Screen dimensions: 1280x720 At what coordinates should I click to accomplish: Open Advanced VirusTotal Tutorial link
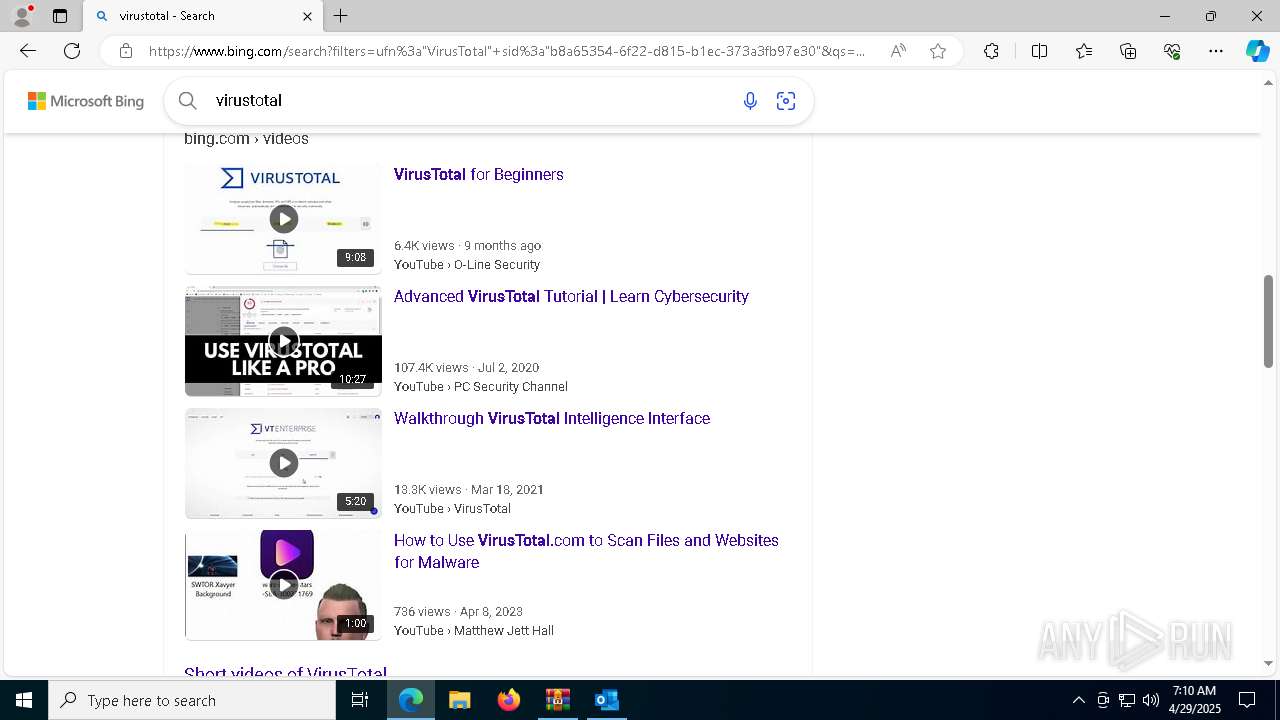point(571,296)
